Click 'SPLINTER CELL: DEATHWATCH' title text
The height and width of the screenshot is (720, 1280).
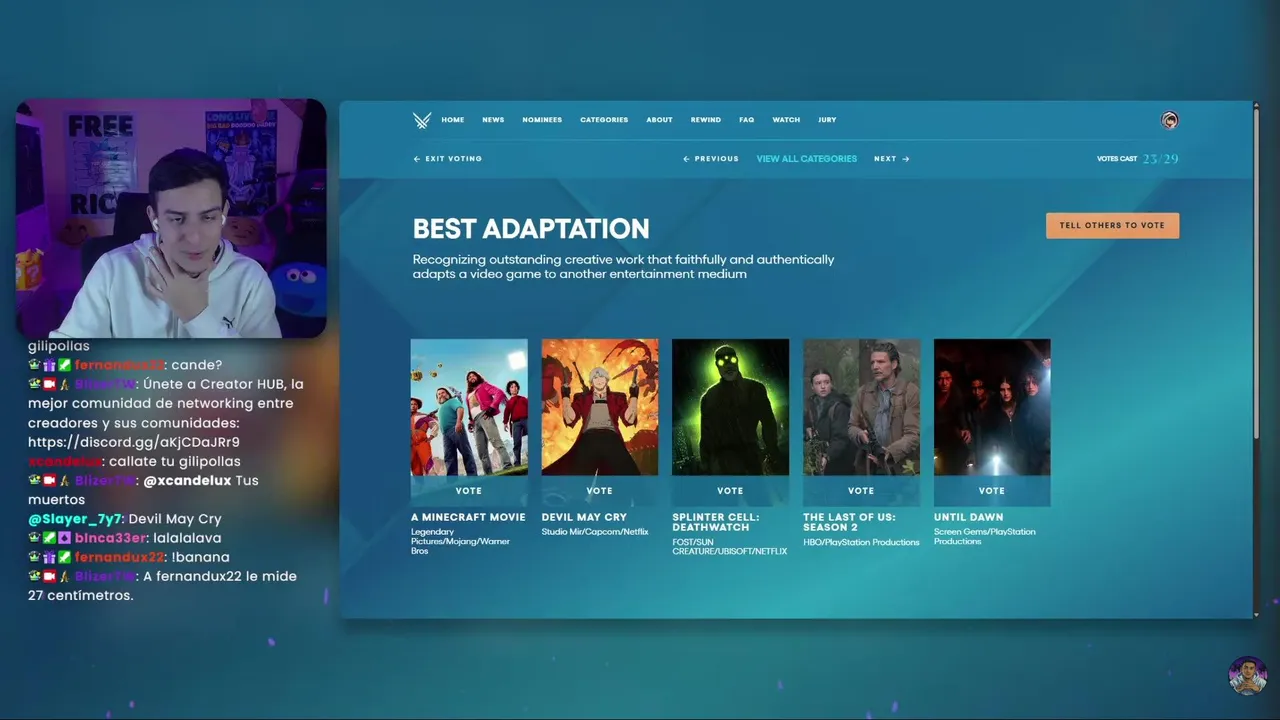tap(716, 522)
